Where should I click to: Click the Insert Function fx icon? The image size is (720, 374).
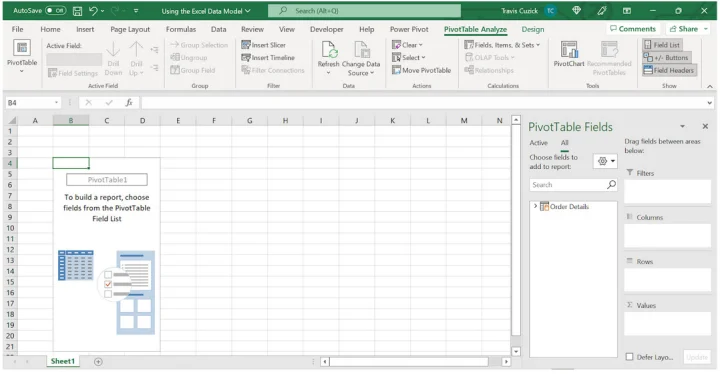pos(129,102)
